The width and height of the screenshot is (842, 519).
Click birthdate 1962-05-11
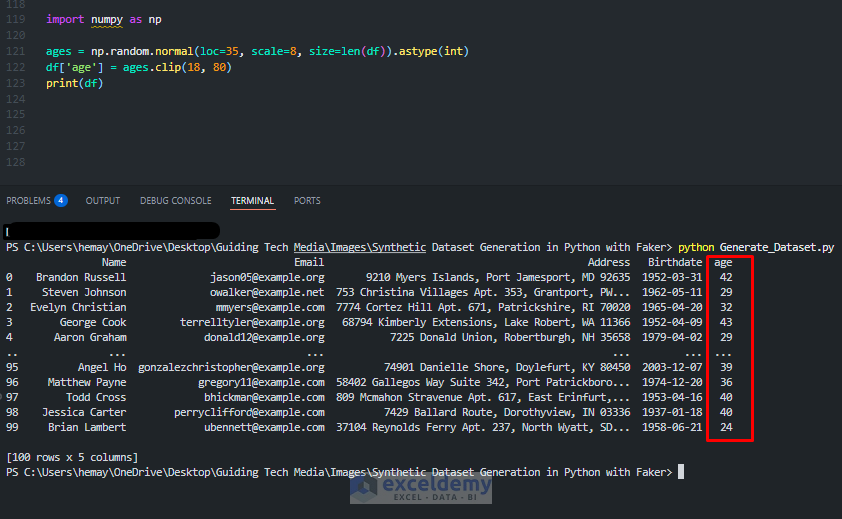pos(672,292)
